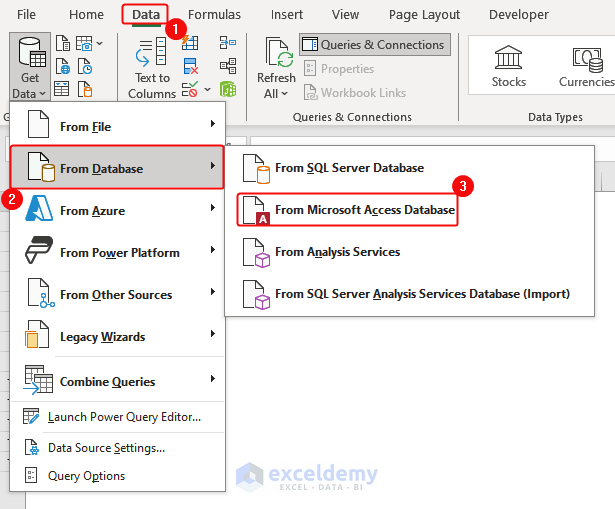Toggle the Queries & Connections pane button

[x=375, y=45]
